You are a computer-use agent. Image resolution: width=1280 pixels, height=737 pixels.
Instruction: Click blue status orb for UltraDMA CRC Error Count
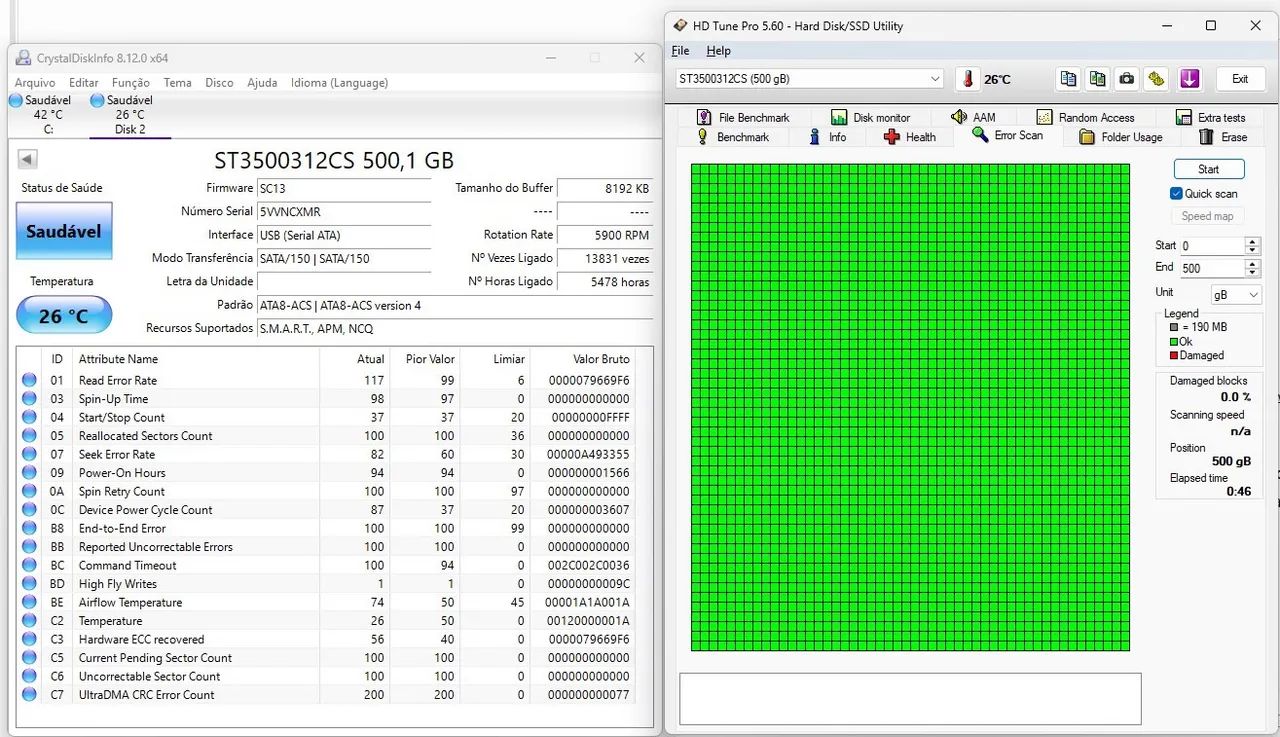click(29, 694)
